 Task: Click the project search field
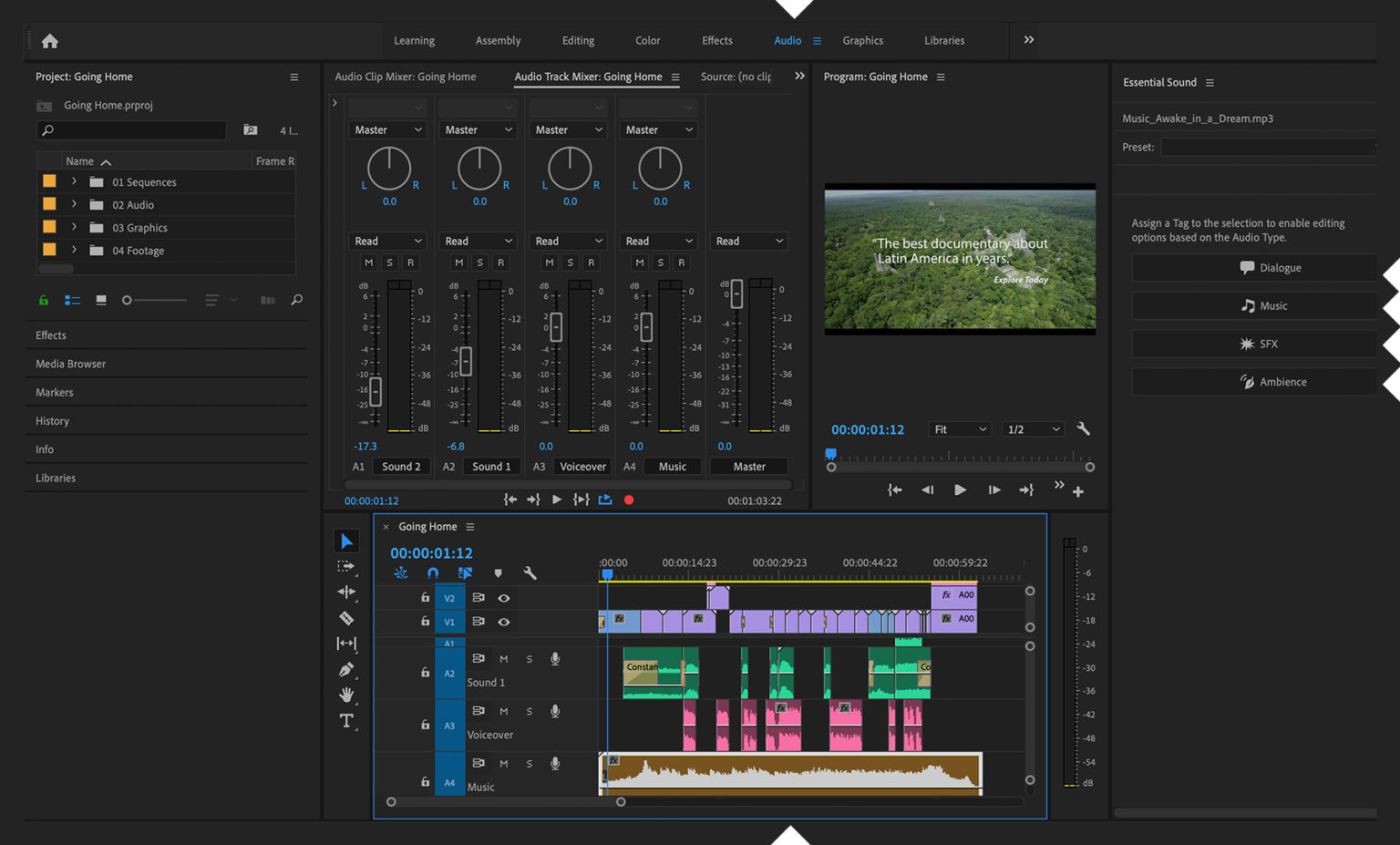(x=137, y=130)
